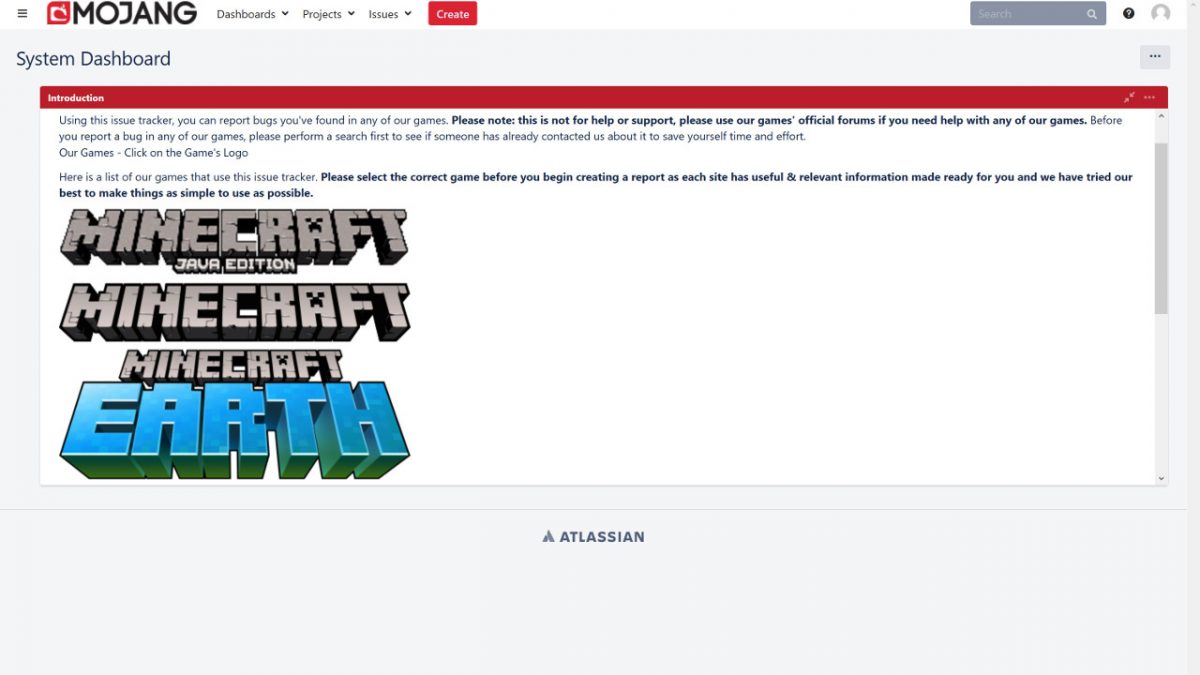Expand the Dashboards dropdown
Viewport: 1200px width, 675px height.
(251, 13)
